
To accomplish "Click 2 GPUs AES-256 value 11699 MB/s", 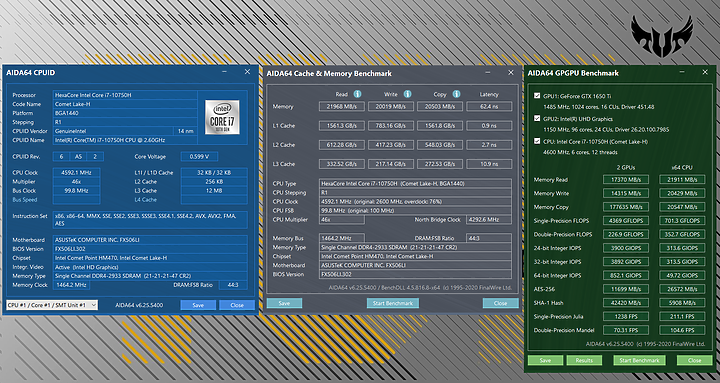I will pyautogui.click(x=625, y=289).
